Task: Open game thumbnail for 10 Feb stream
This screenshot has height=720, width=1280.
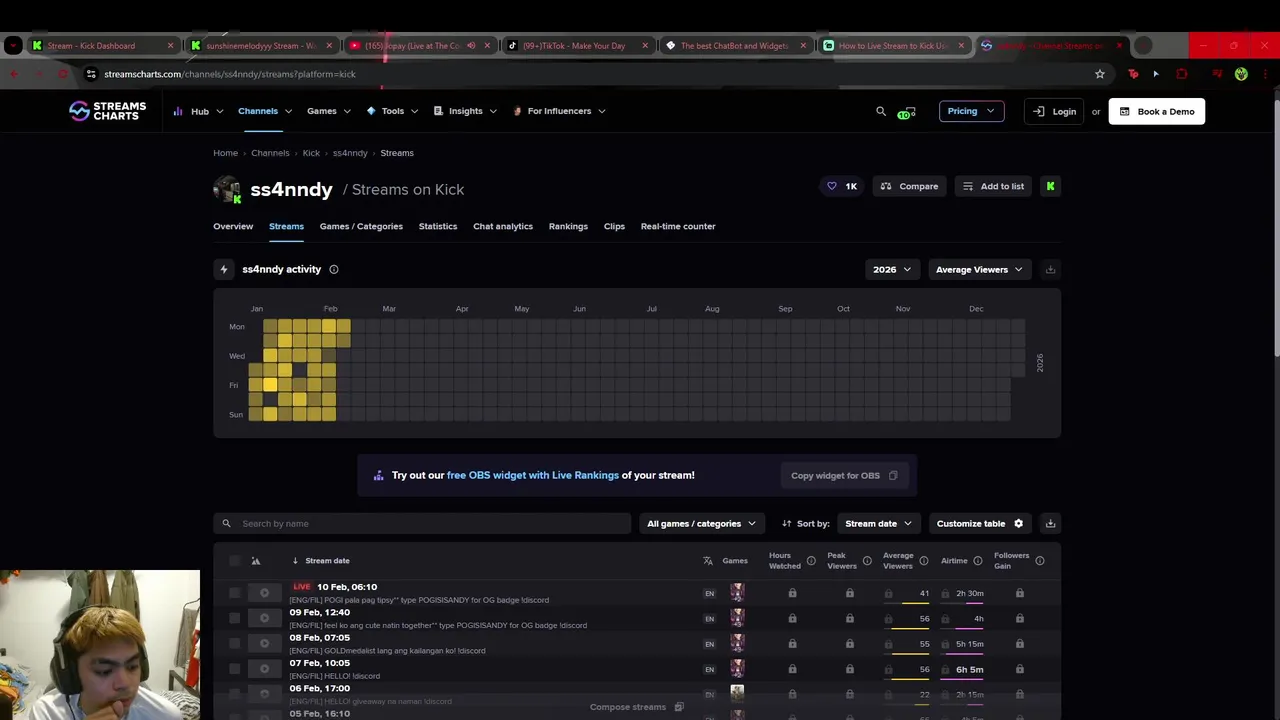Action: point(737,593)
